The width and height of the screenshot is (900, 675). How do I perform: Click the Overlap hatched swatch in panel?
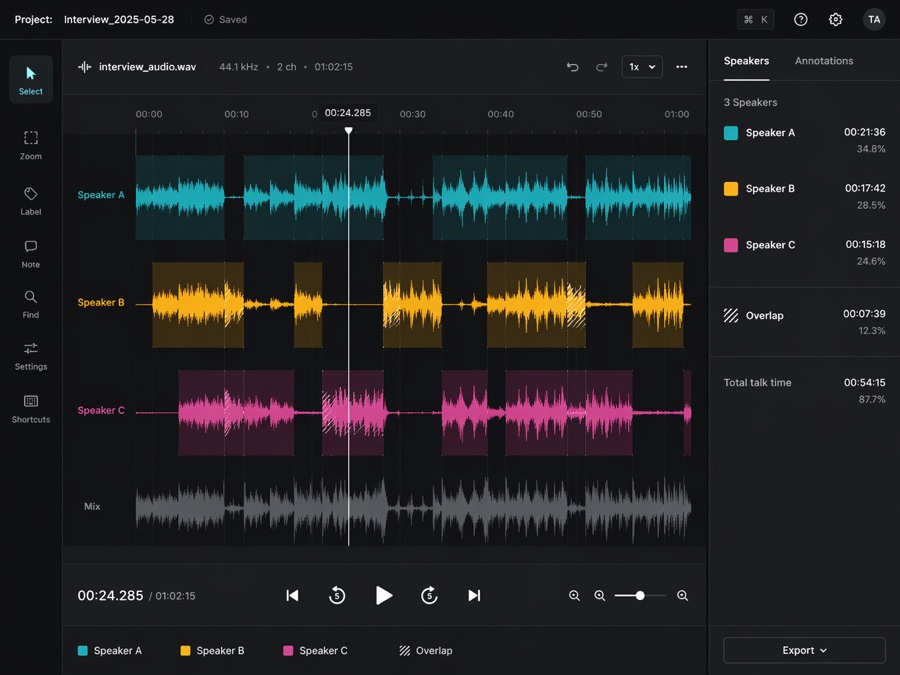coord(731,315)
